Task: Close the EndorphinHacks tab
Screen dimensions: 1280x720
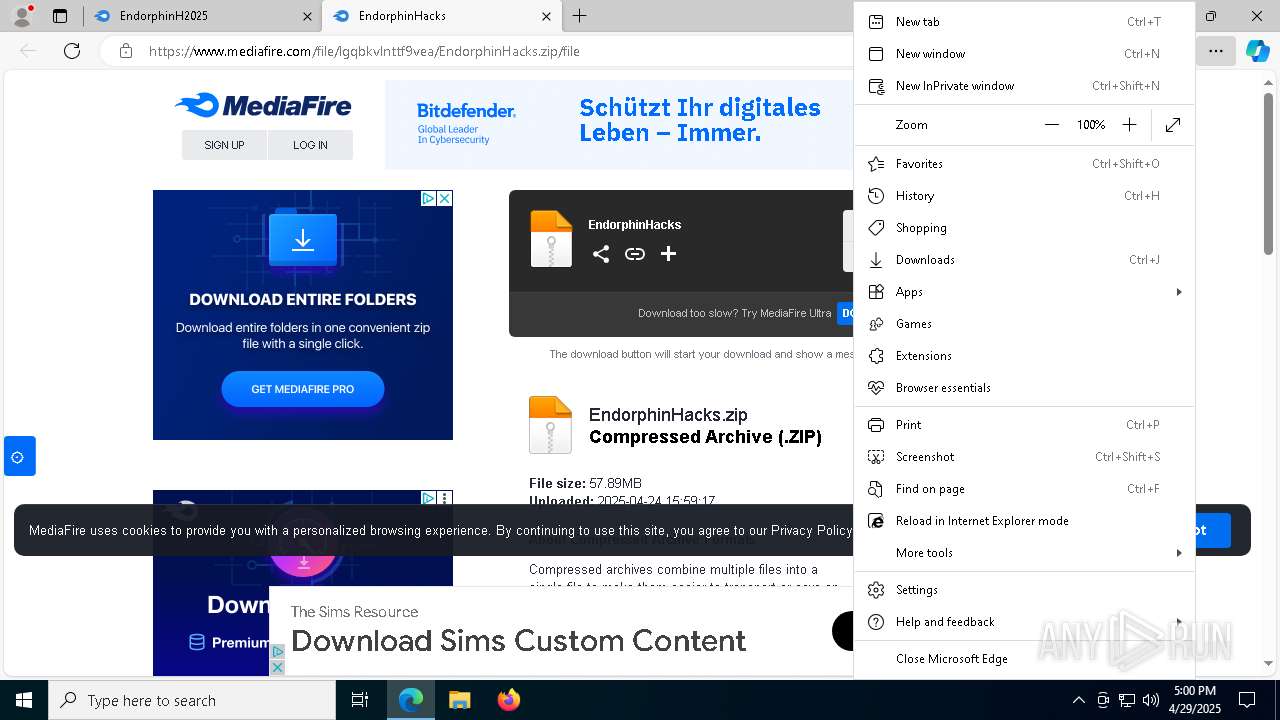Action: click(546, 16)
